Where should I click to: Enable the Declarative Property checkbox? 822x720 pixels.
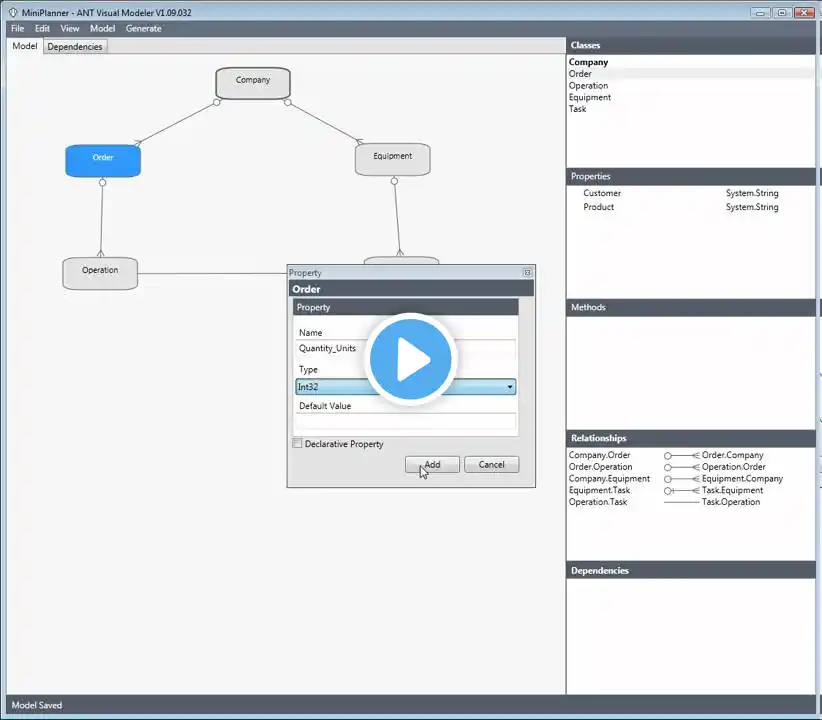(297, 444)
